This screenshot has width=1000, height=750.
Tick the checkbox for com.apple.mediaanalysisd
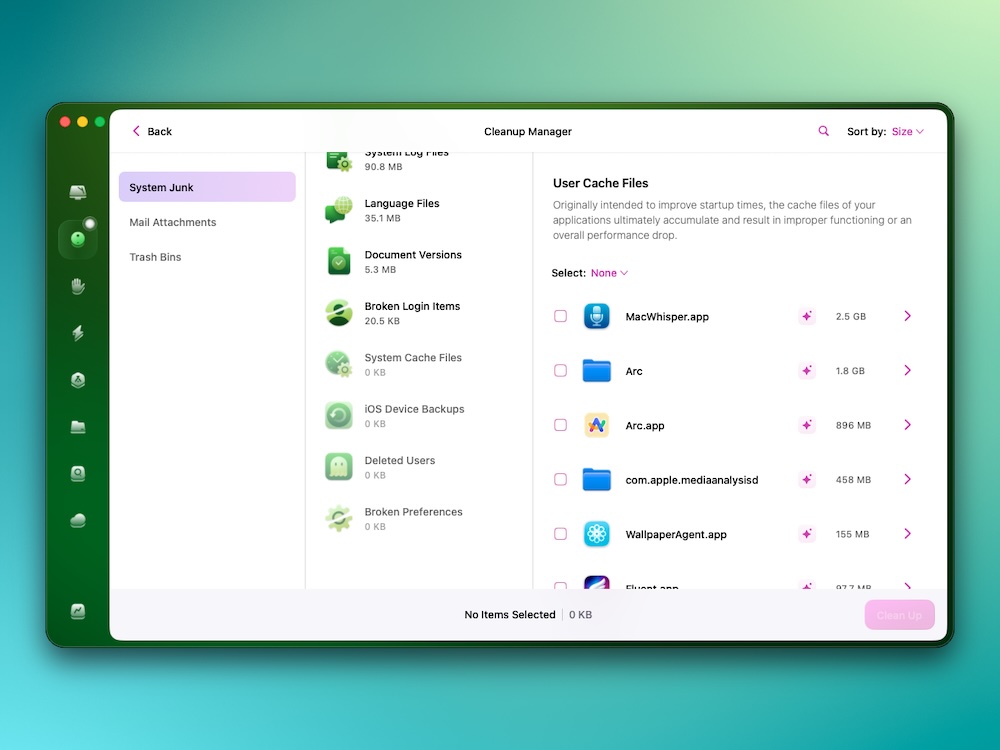(560, 479)
